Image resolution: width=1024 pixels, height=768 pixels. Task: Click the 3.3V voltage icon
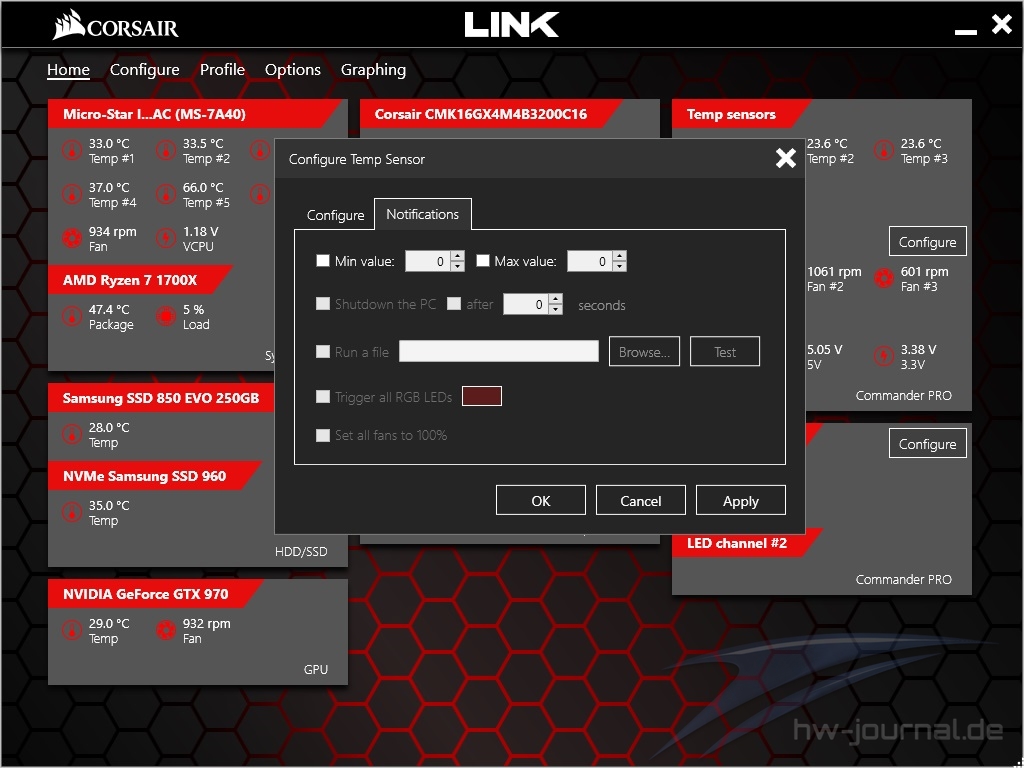point(884,357)
